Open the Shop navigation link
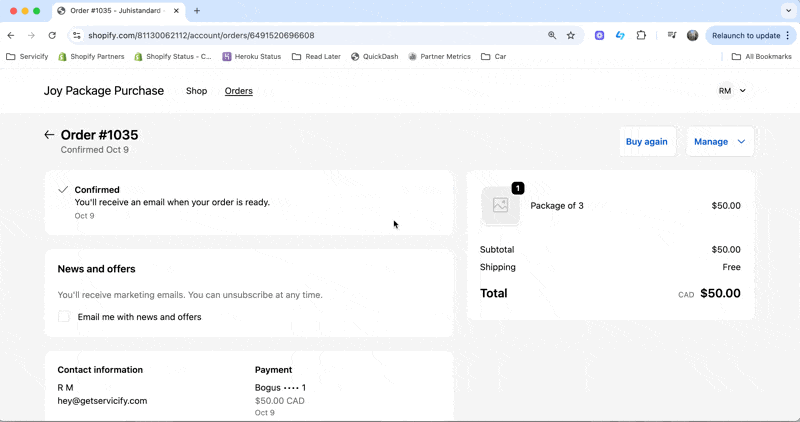The width and height of the screenshot is (800, 422). pyautogui.click(x=196, y=91)
